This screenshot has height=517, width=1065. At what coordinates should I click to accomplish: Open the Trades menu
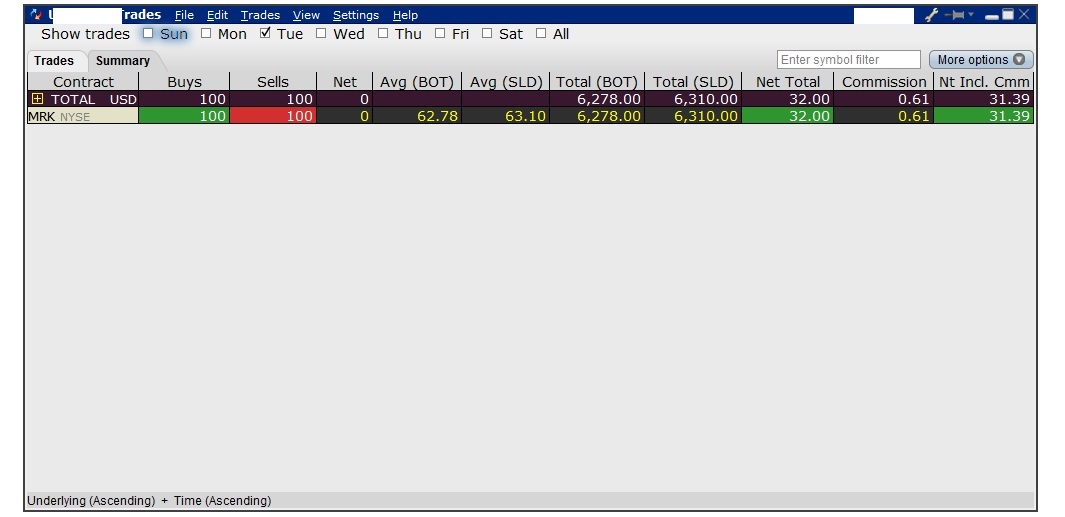[260, 15]
